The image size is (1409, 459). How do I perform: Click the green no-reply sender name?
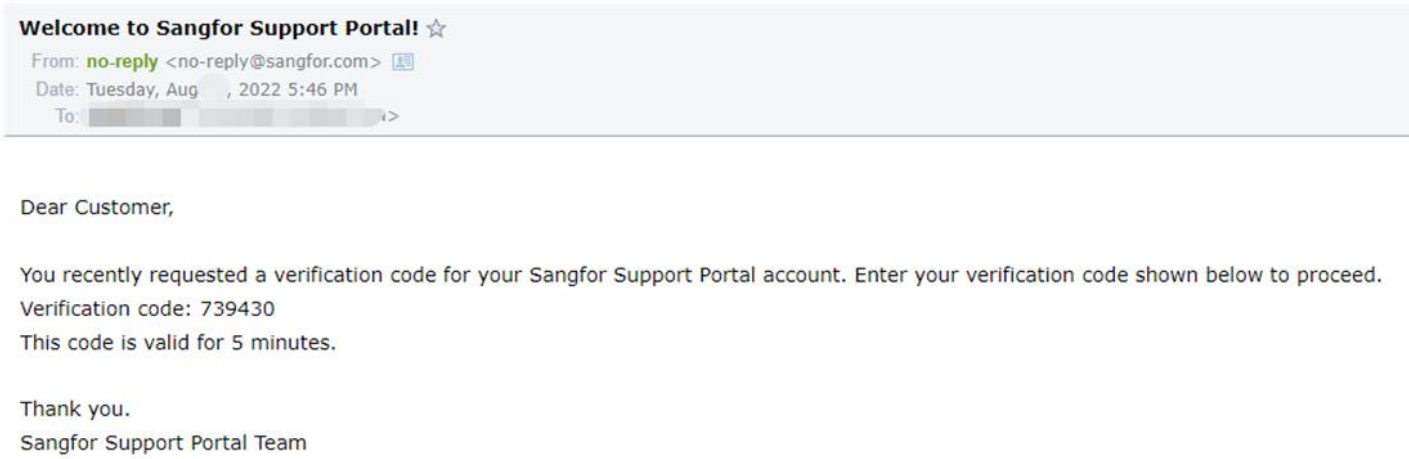click(x=124, y=62)
